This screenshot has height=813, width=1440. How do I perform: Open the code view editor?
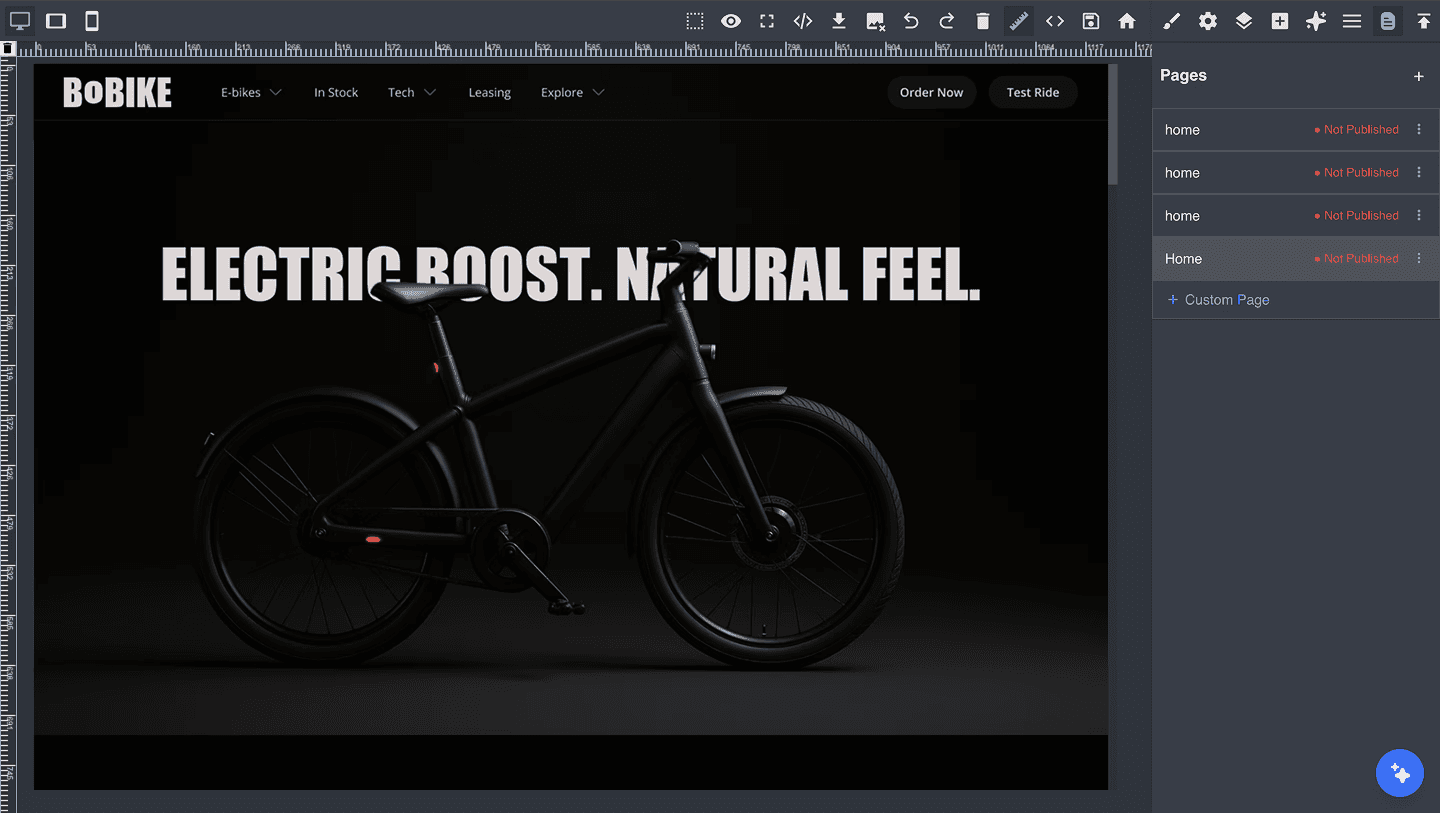point(802,20)
